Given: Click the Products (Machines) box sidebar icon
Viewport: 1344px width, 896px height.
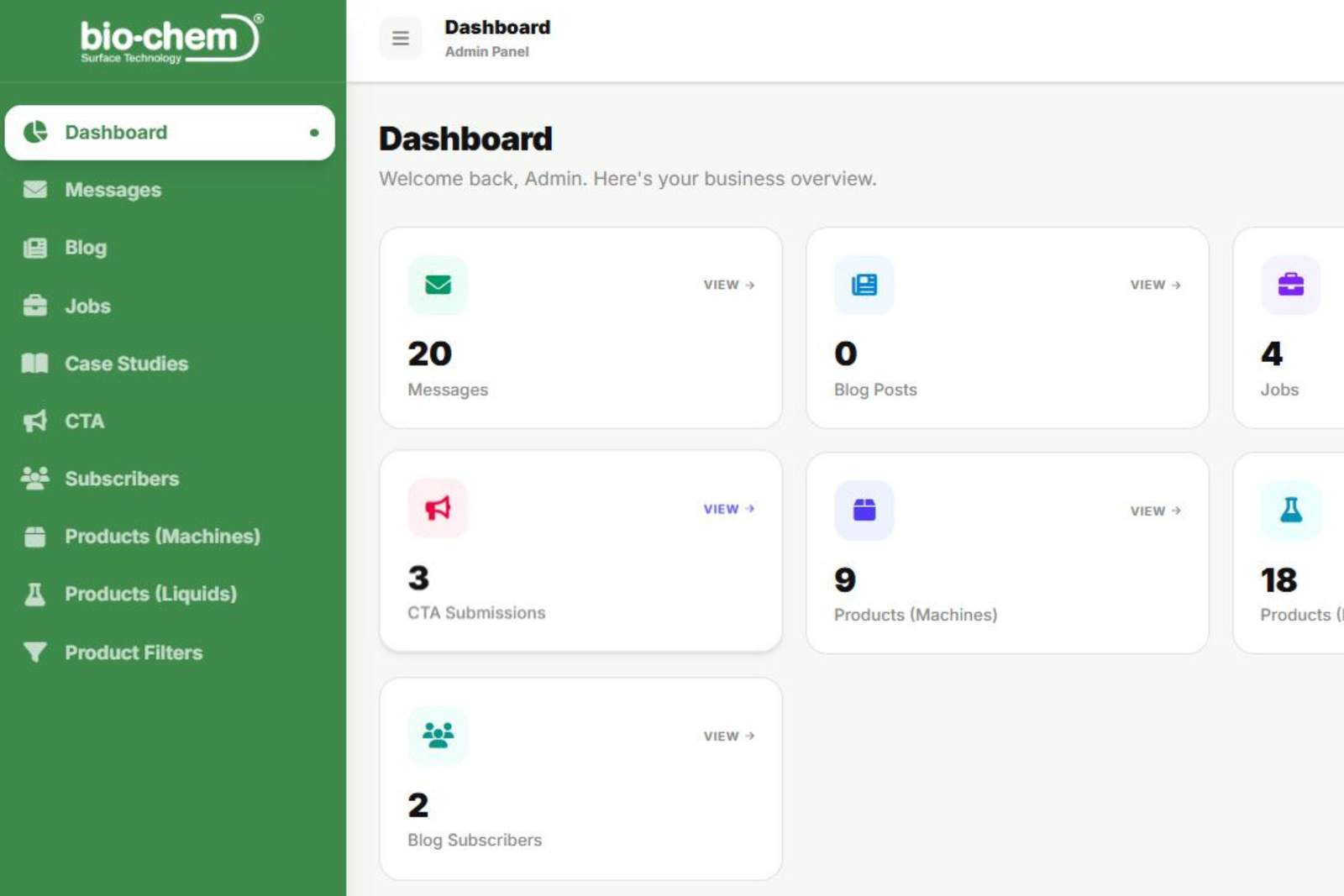Looking at the screenshot, I should [x=35, y=537].
